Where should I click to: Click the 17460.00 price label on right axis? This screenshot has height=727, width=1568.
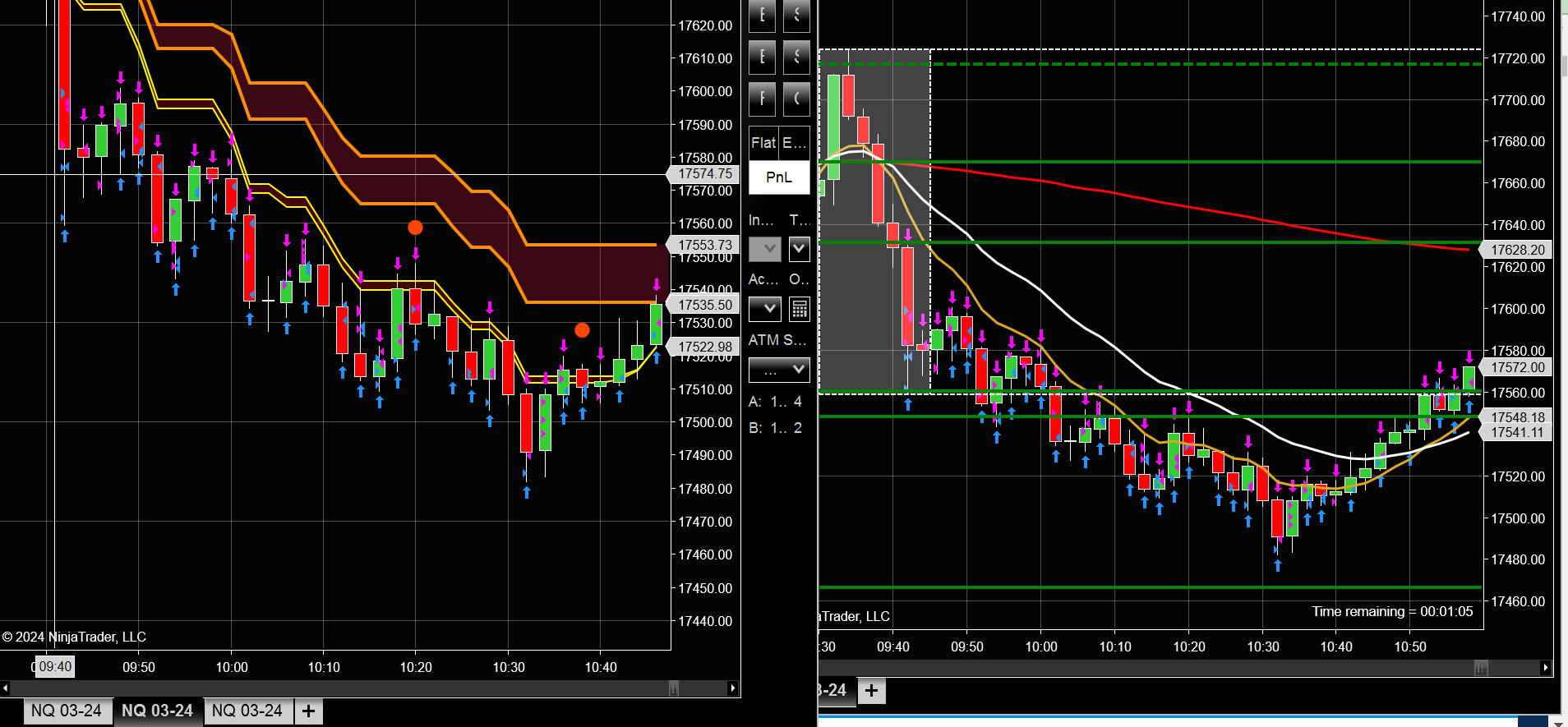pos(1518,601)
